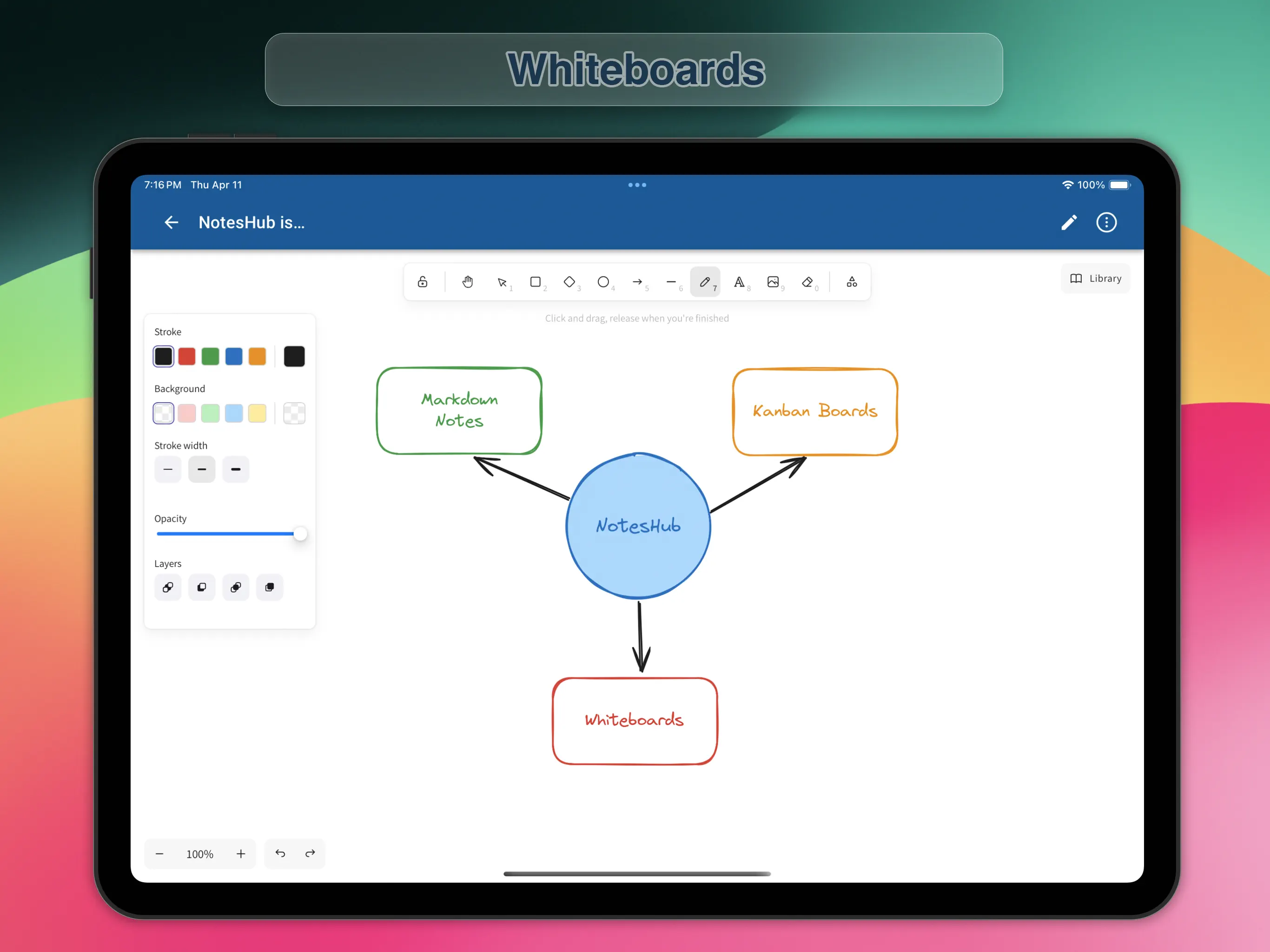Select the Arrow tool
Screen dimensions: 1270x952
click(637, 282)
